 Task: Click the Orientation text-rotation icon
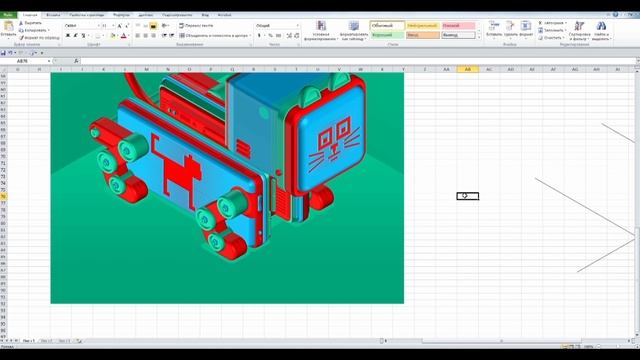tap(165, 26)
